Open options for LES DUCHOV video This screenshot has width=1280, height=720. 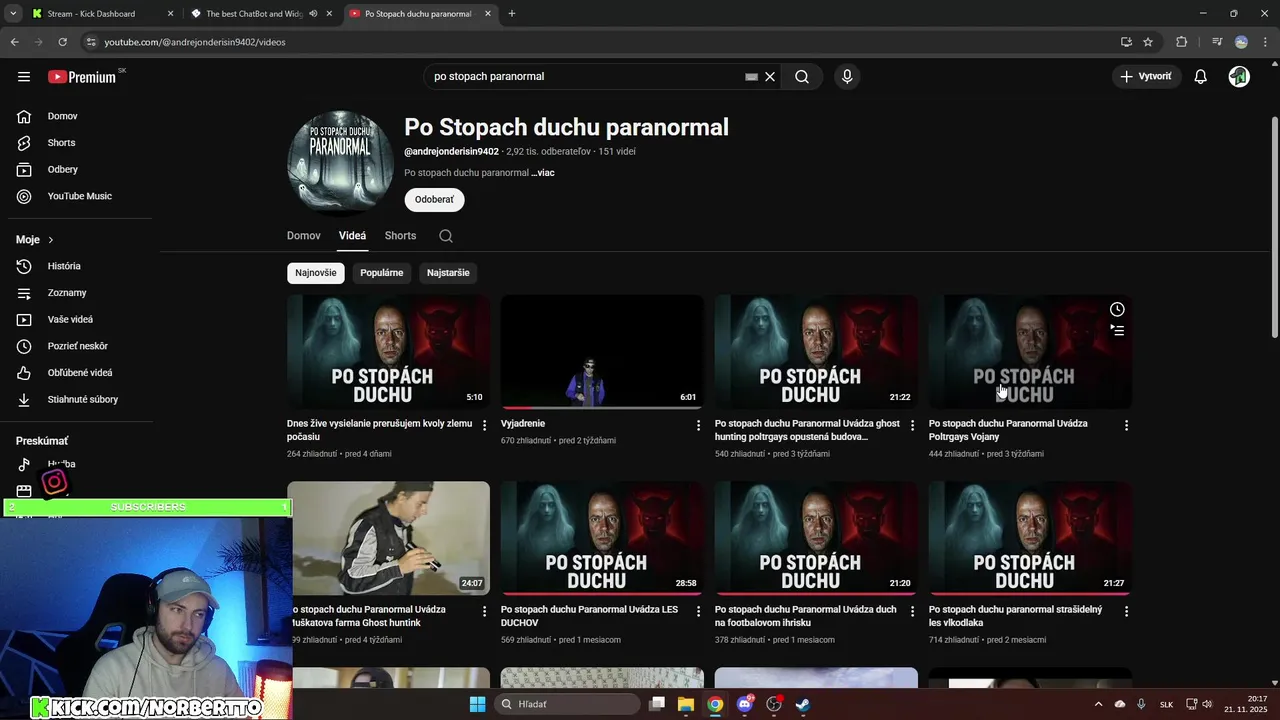click(x=699, y=611)
